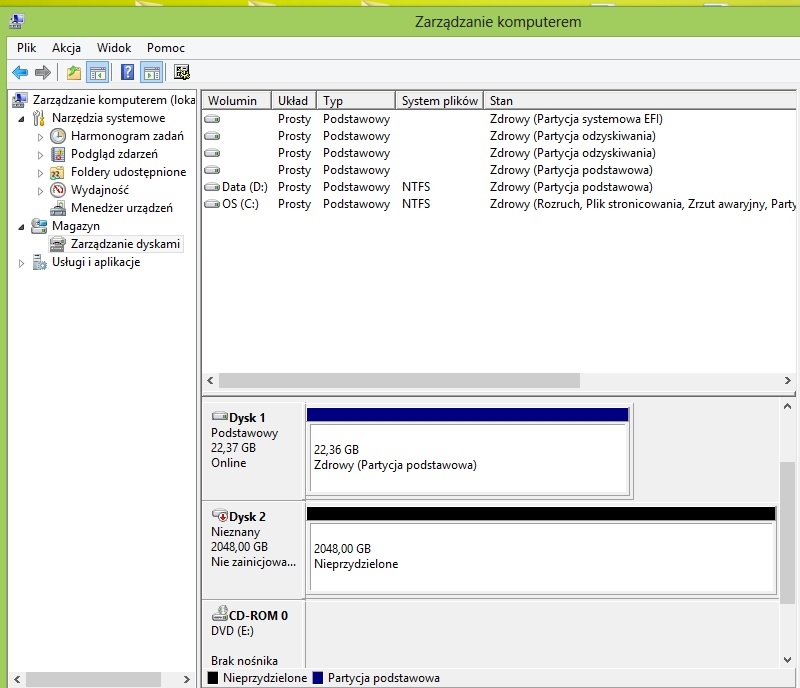Click the Forward arrow toolbar icon
The width and height of the screenshot is (800, 688).
pos(43,72)
